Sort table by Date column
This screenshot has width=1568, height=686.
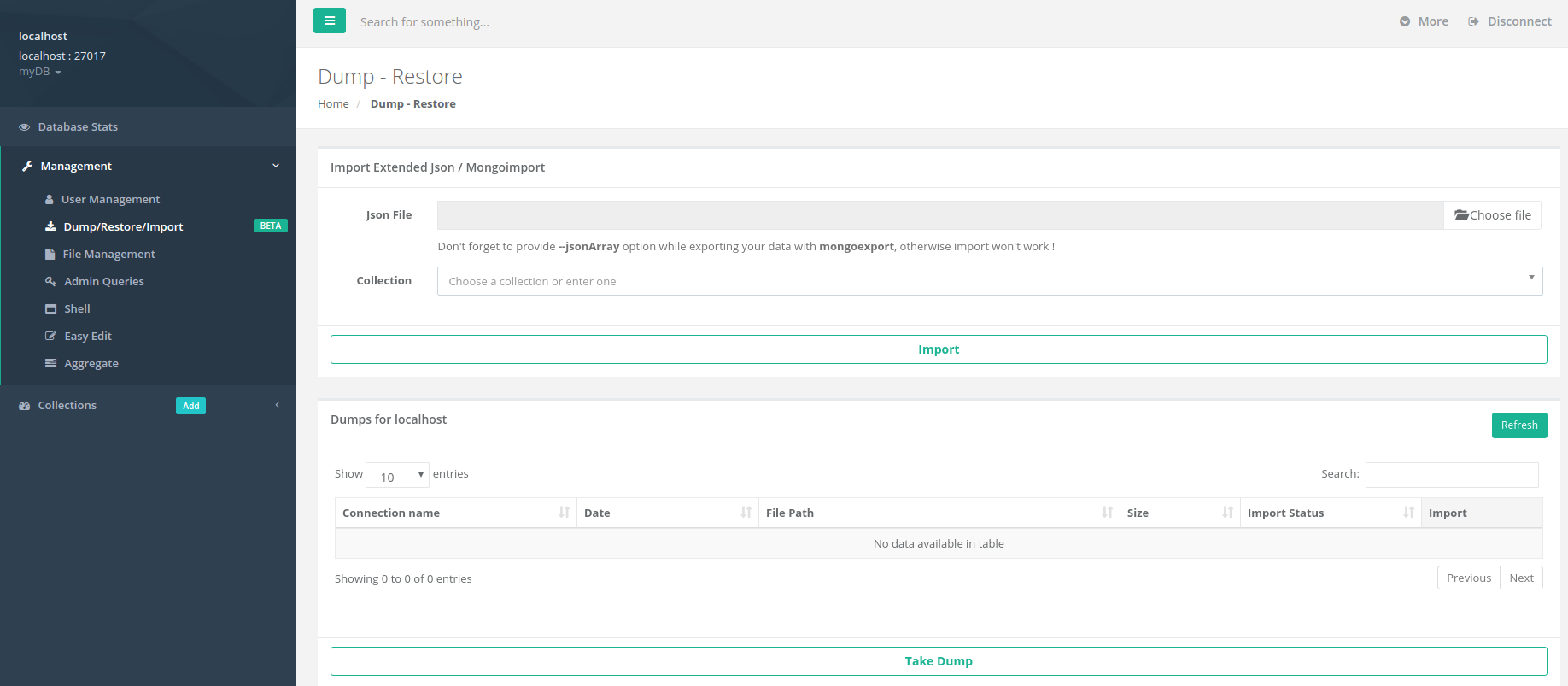coord(668,513)
